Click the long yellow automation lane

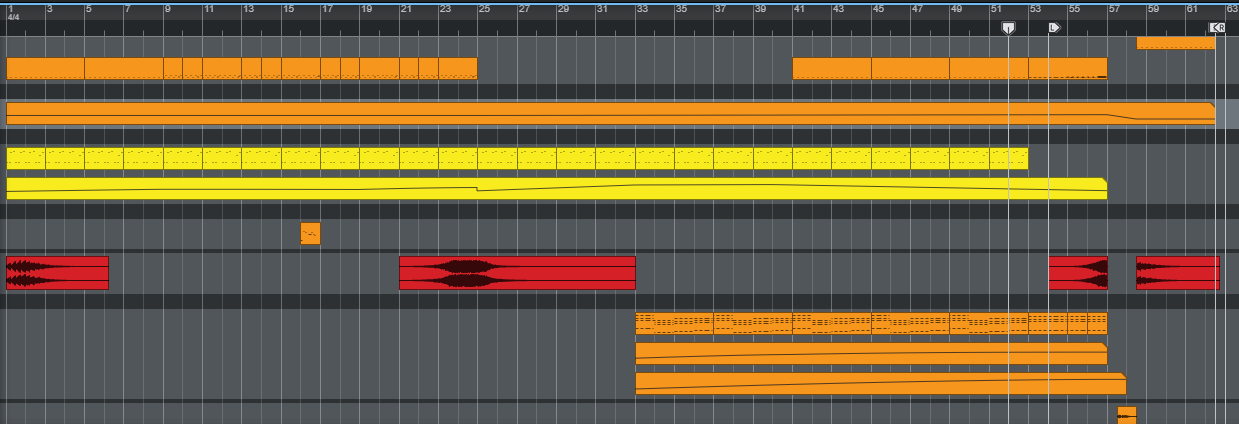point(555,188)
